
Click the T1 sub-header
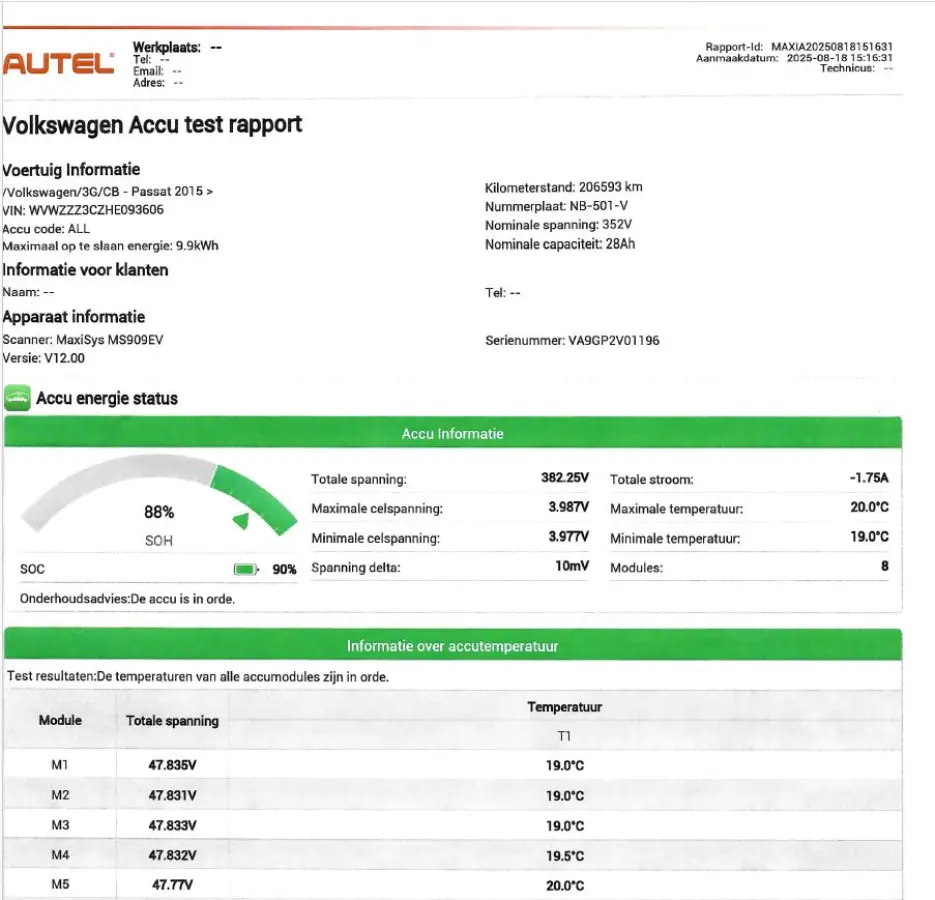pos(564,736)
